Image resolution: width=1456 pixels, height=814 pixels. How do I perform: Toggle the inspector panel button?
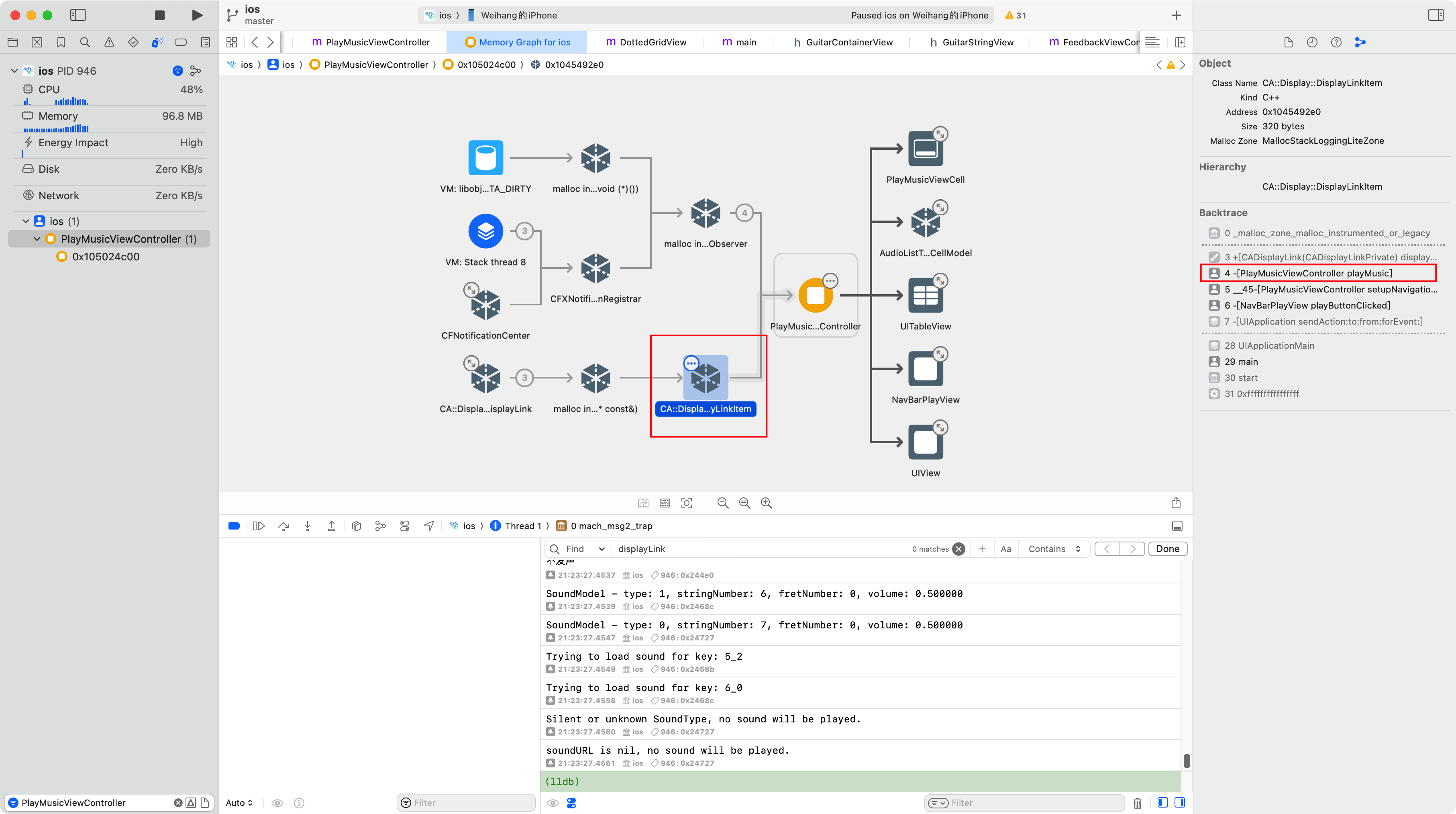1436,15
